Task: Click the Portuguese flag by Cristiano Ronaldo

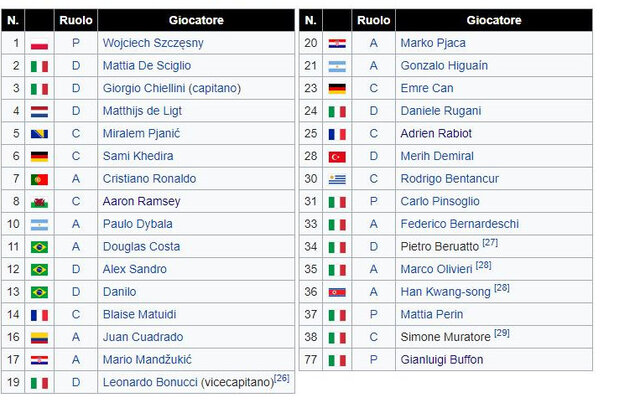Action: pos(39,179)
